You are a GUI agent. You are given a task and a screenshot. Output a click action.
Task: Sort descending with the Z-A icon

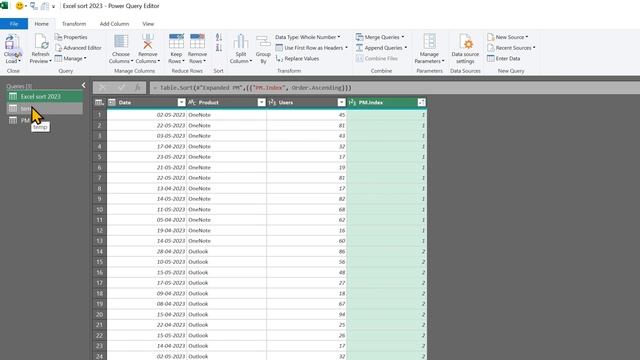[219, 48]
